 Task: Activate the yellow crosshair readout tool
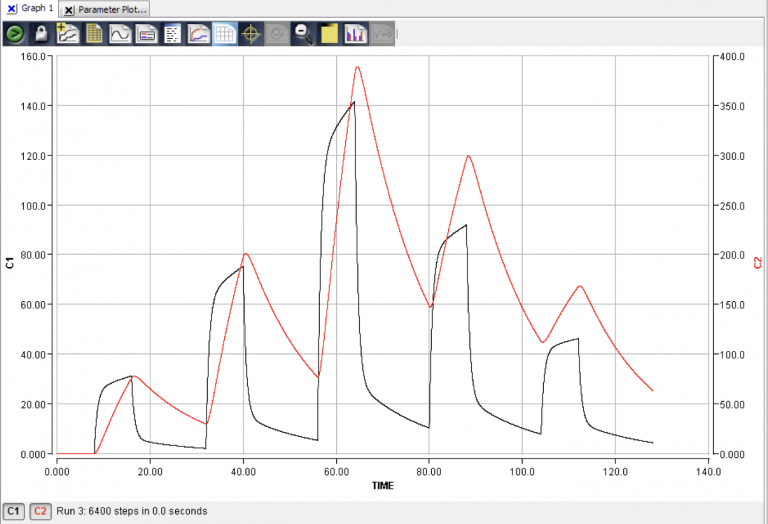251,34
